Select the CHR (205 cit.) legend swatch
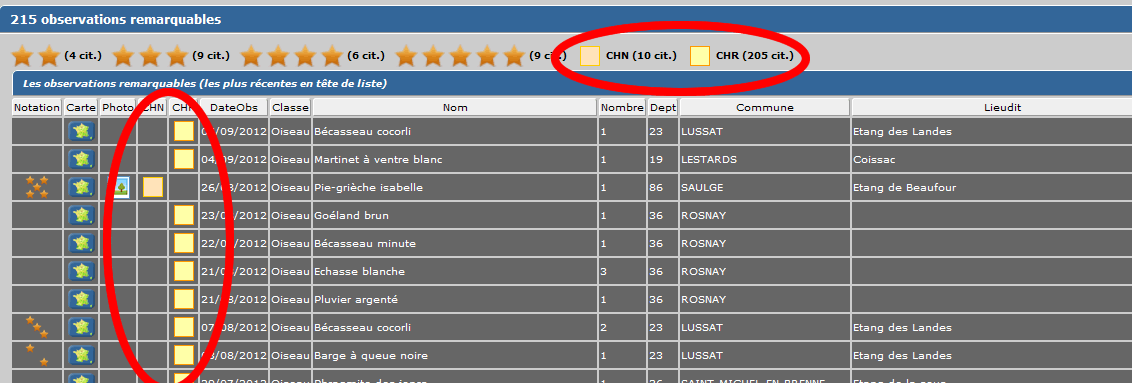Image resolution: width=1132 pixels, height=383 pixels. point(700,56)
